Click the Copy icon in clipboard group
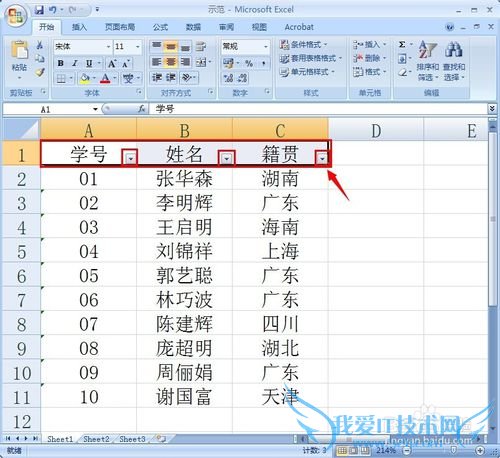This screenshot has width=500, height=458. [x=40, y=59]
